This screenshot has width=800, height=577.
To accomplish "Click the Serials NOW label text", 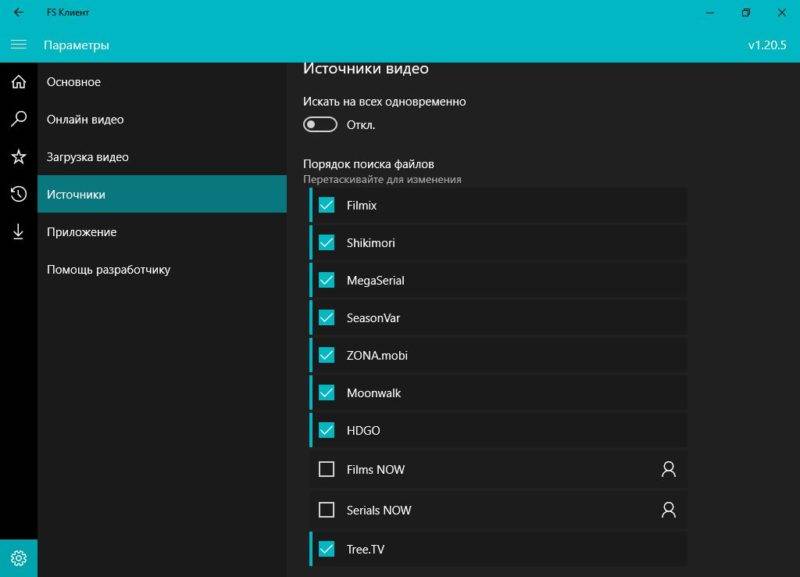I will click(x=379, y=510).
